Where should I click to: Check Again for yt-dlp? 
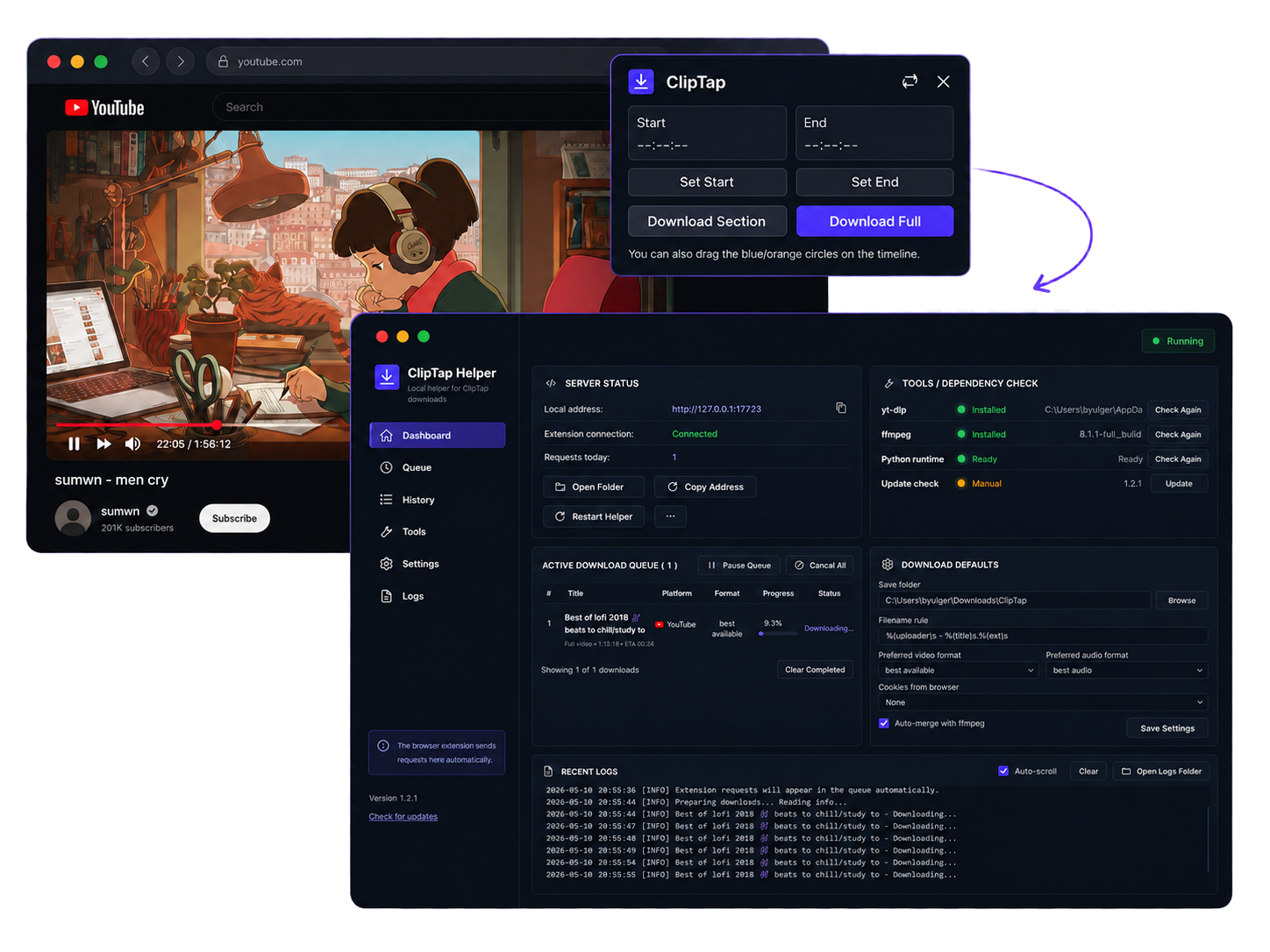pyautogui.click(x=1178, y=409)
